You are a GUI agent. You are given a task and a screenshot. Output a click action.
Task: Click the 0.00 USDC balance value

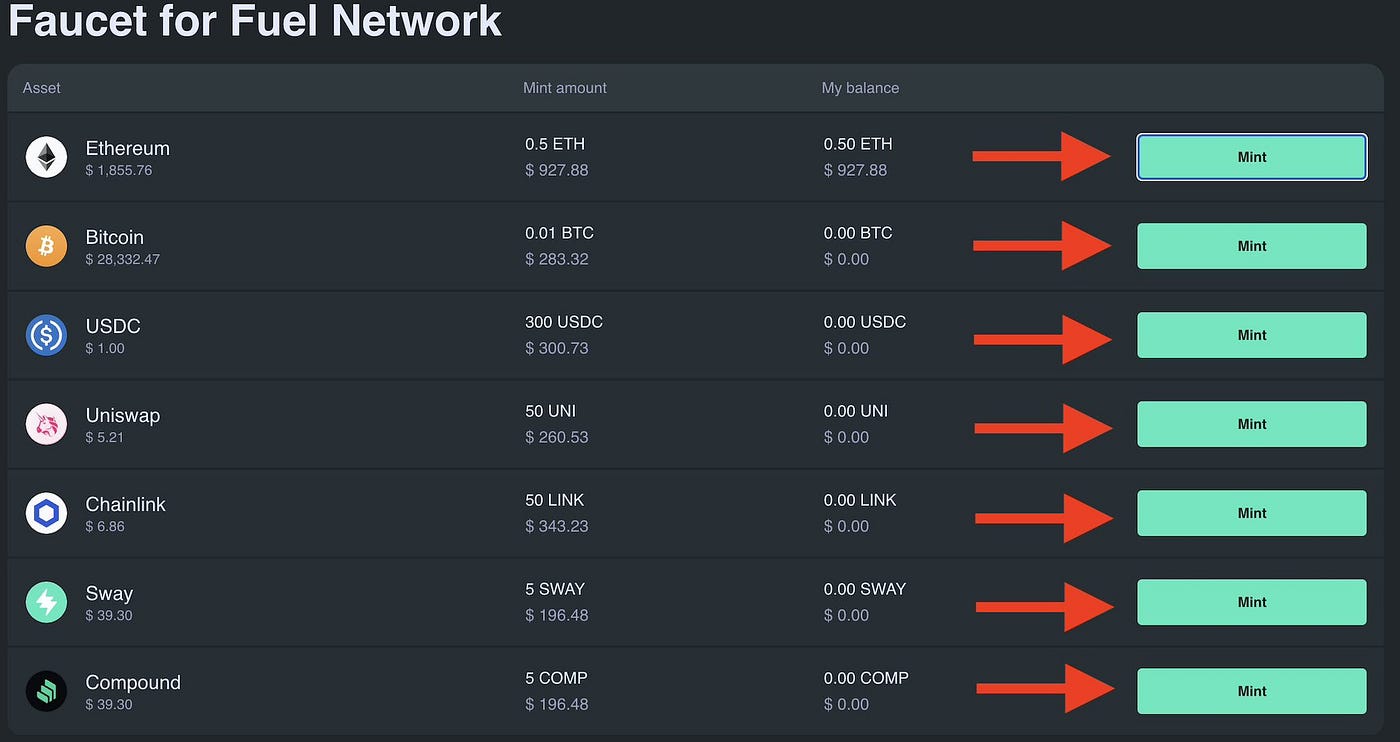[x=865, y=322]
